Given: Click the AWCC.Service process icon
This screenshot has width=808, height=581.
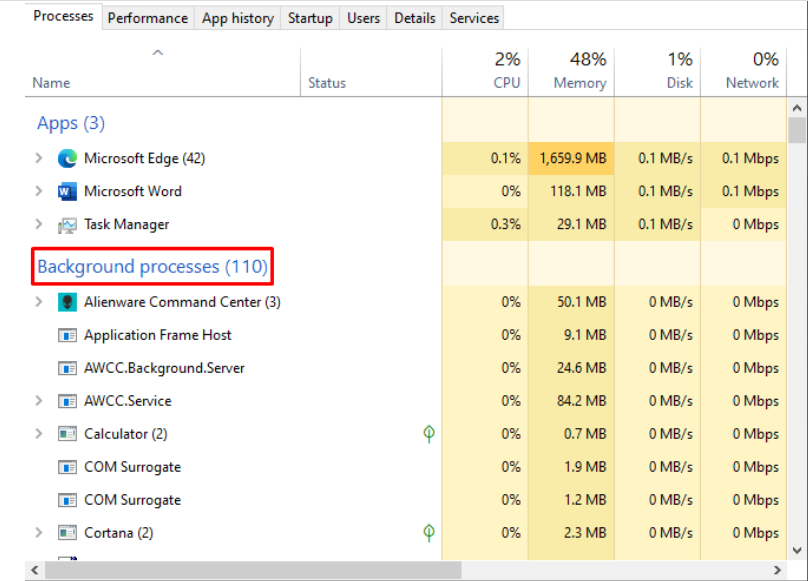Looking at the screenshot, I should click(x=67, y=401).
